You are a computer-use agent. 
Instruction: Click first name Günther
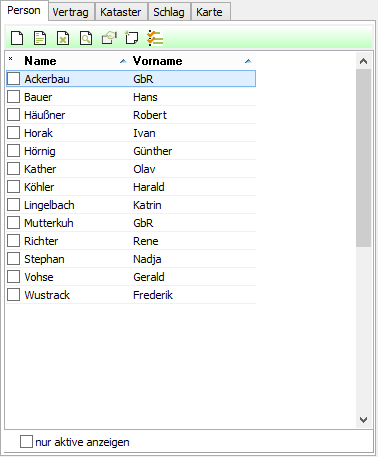(153, 151)
